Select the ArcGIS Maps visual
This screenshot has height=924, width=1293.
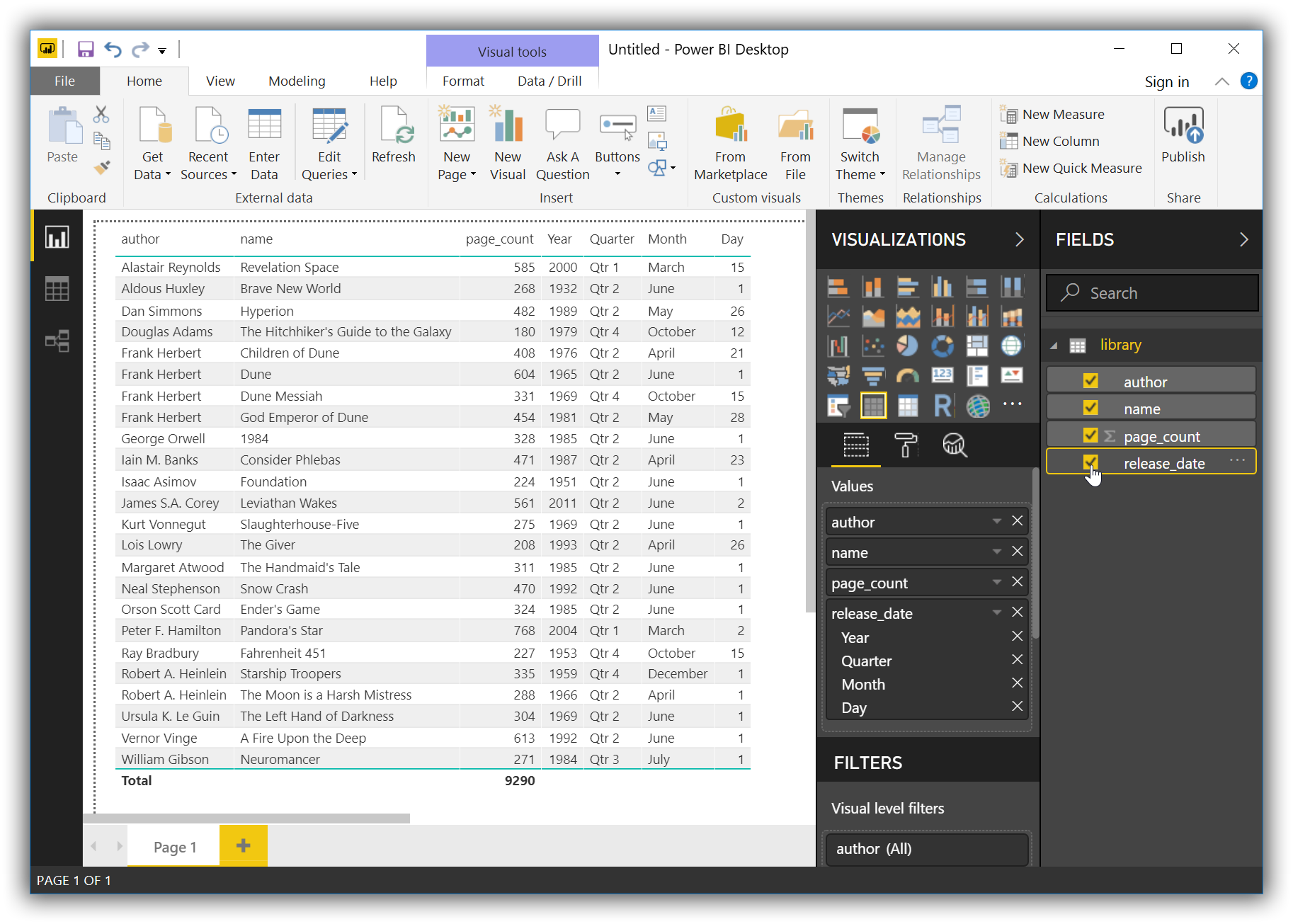tap(978, 407)
